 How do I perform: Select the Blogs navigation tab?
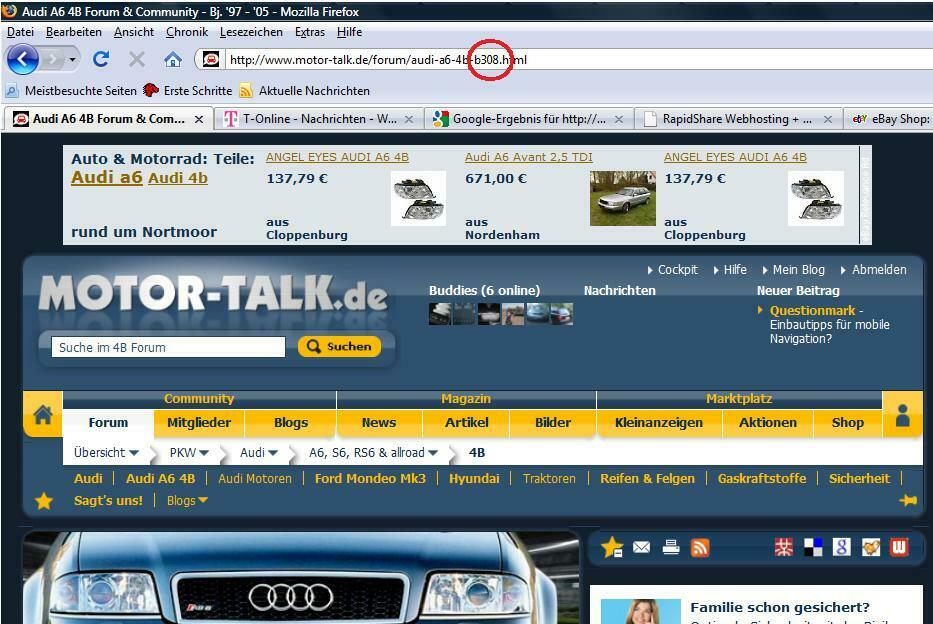pyautogui.click(x=291, y=423)
